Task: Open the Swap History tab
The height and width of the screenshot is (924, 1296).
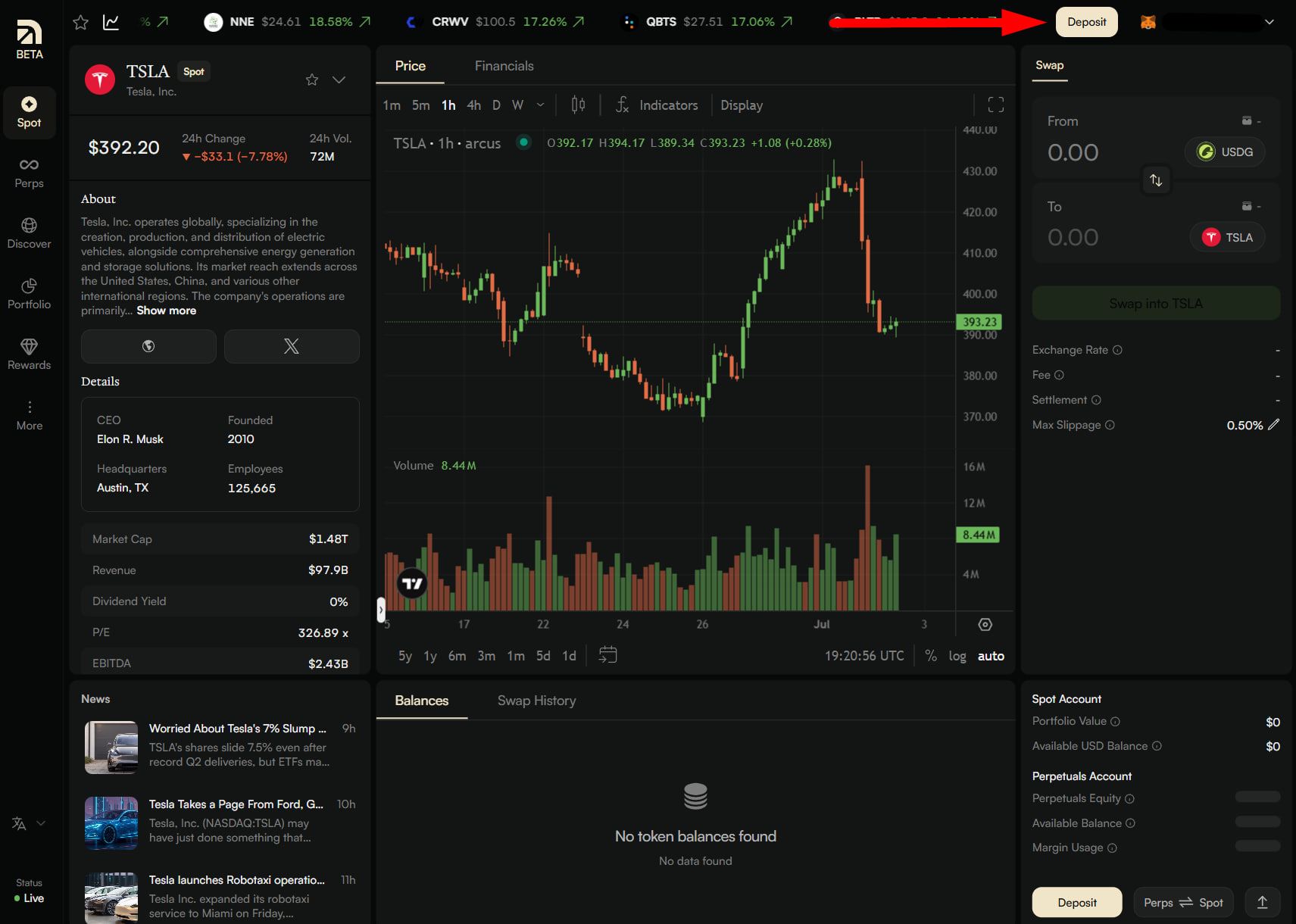Action: (537, 701)
